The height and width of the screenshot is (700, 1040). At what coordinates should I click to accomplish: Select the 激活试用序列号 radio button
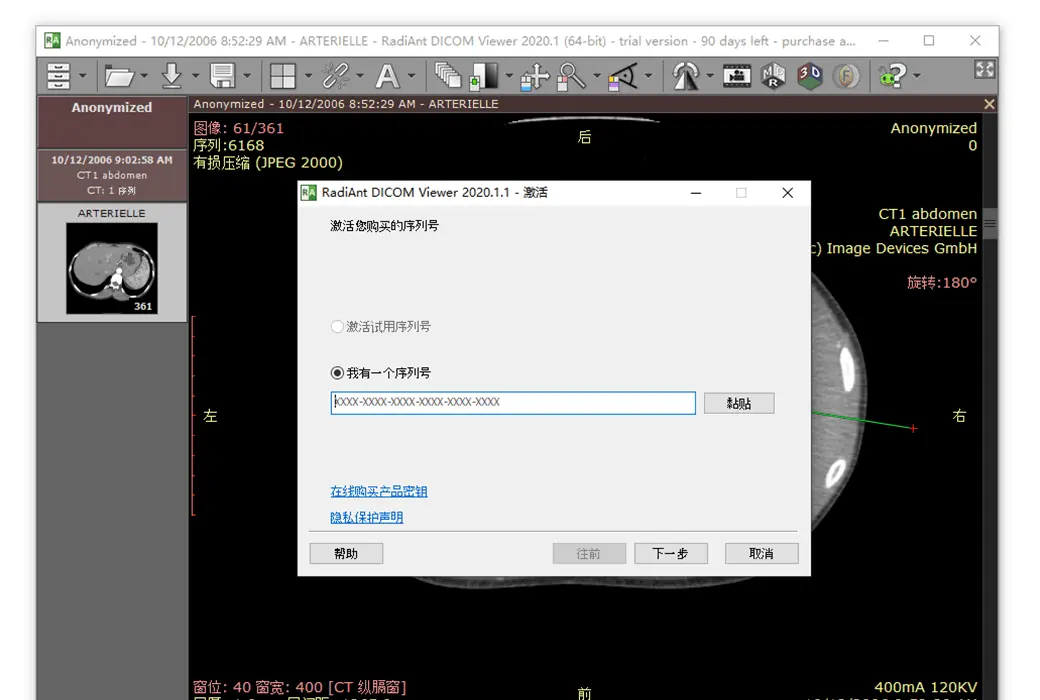click(x=337, y=326)
